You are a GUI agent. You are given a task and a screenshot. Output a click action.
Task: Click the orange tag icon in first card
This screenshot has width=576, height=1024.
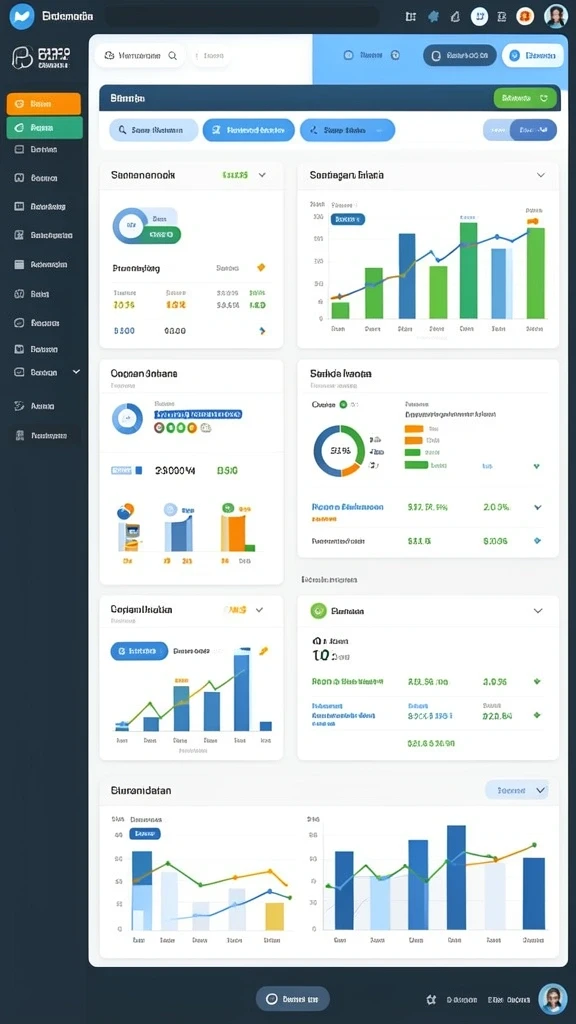(x=261, y=267)
